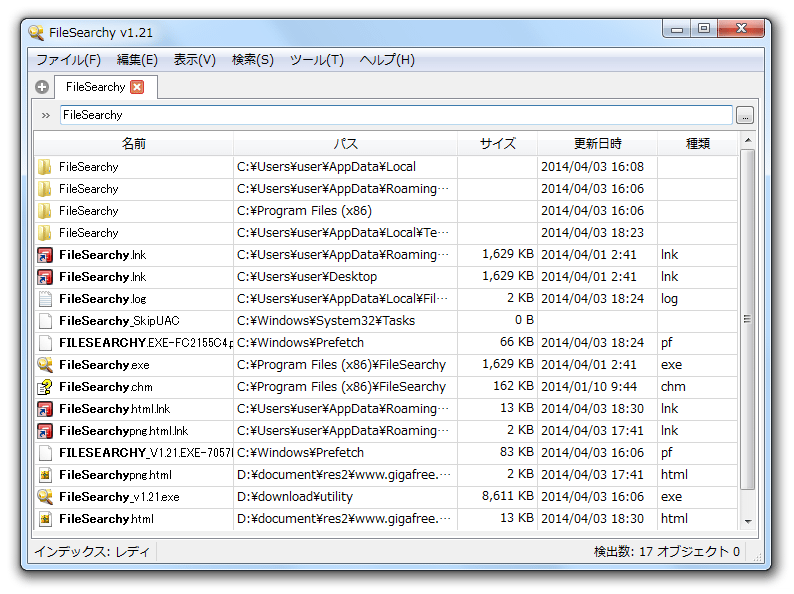This screenshot has width=794, height=594.
Task: Open the ツール(T) menu
Action: click(317, 60)
